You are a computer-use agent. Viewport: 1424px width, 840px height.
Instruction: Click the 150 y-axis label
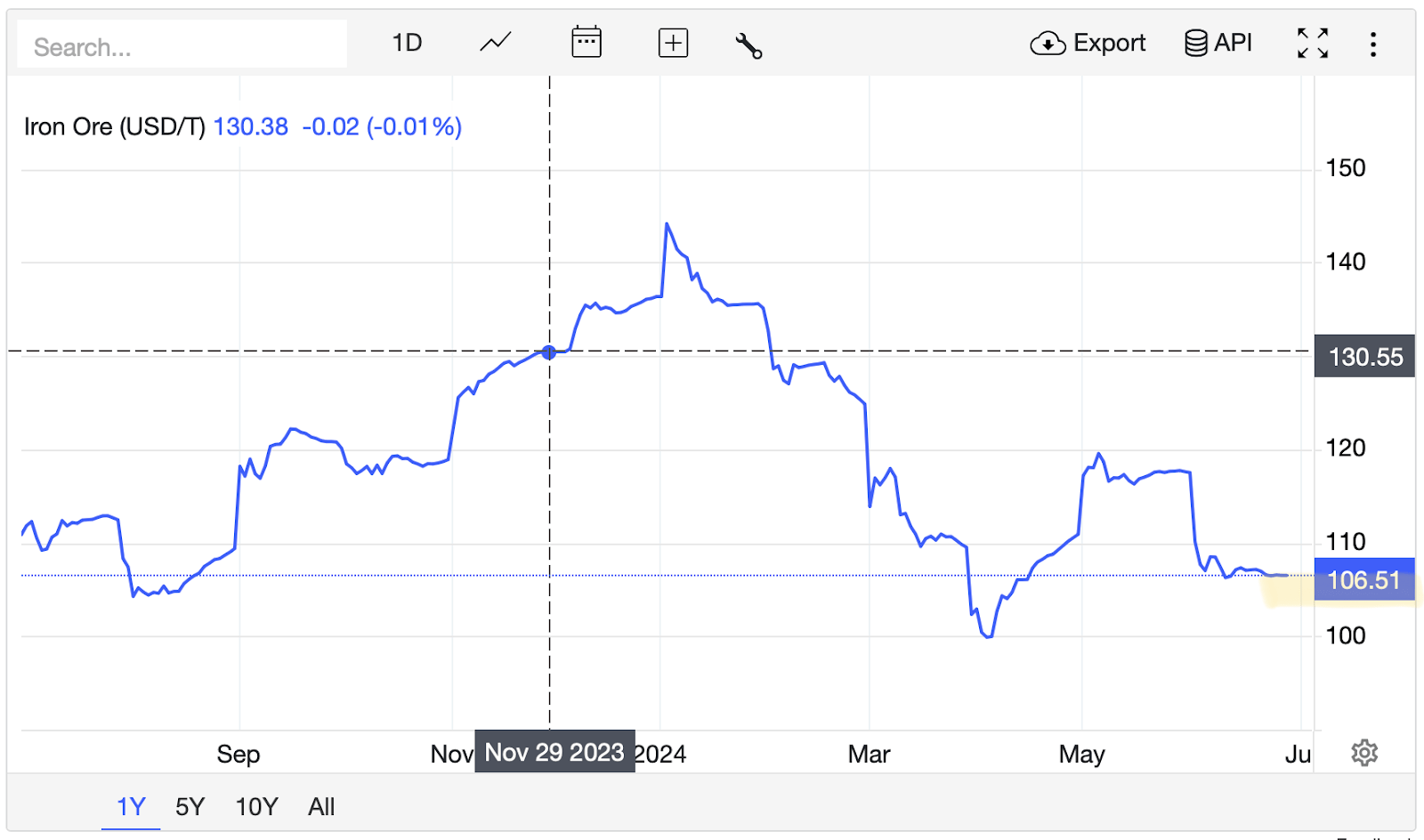1346,168
